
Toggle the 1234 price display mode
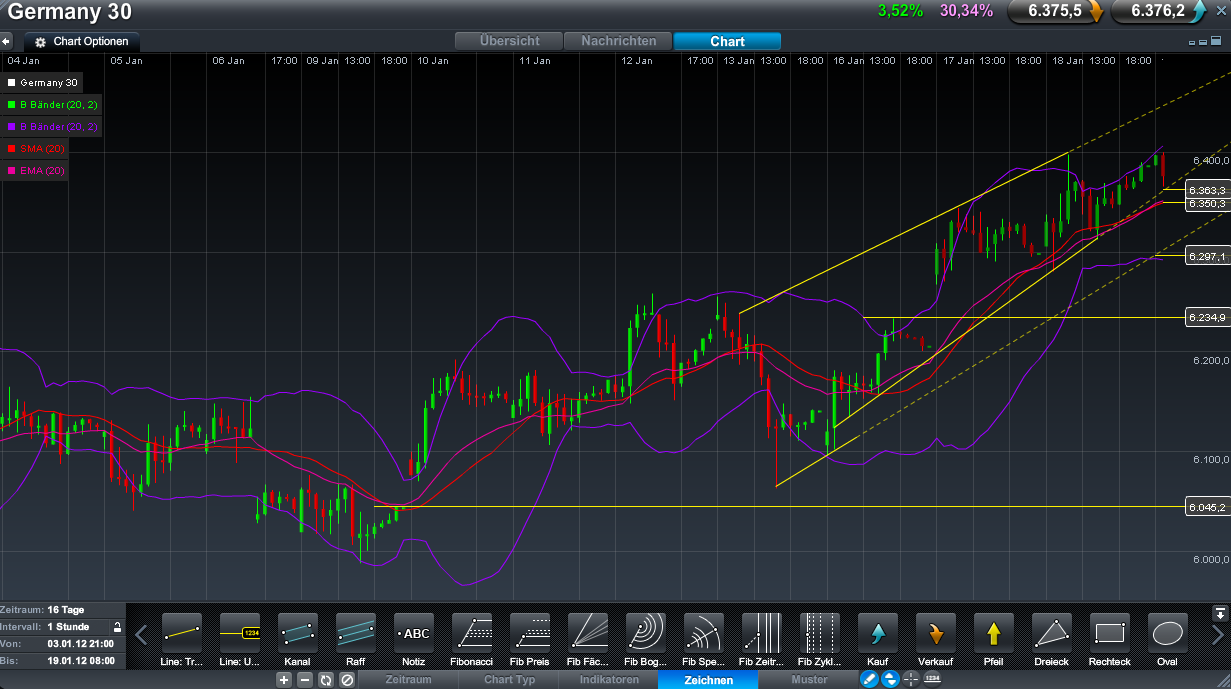pos(932,679)
